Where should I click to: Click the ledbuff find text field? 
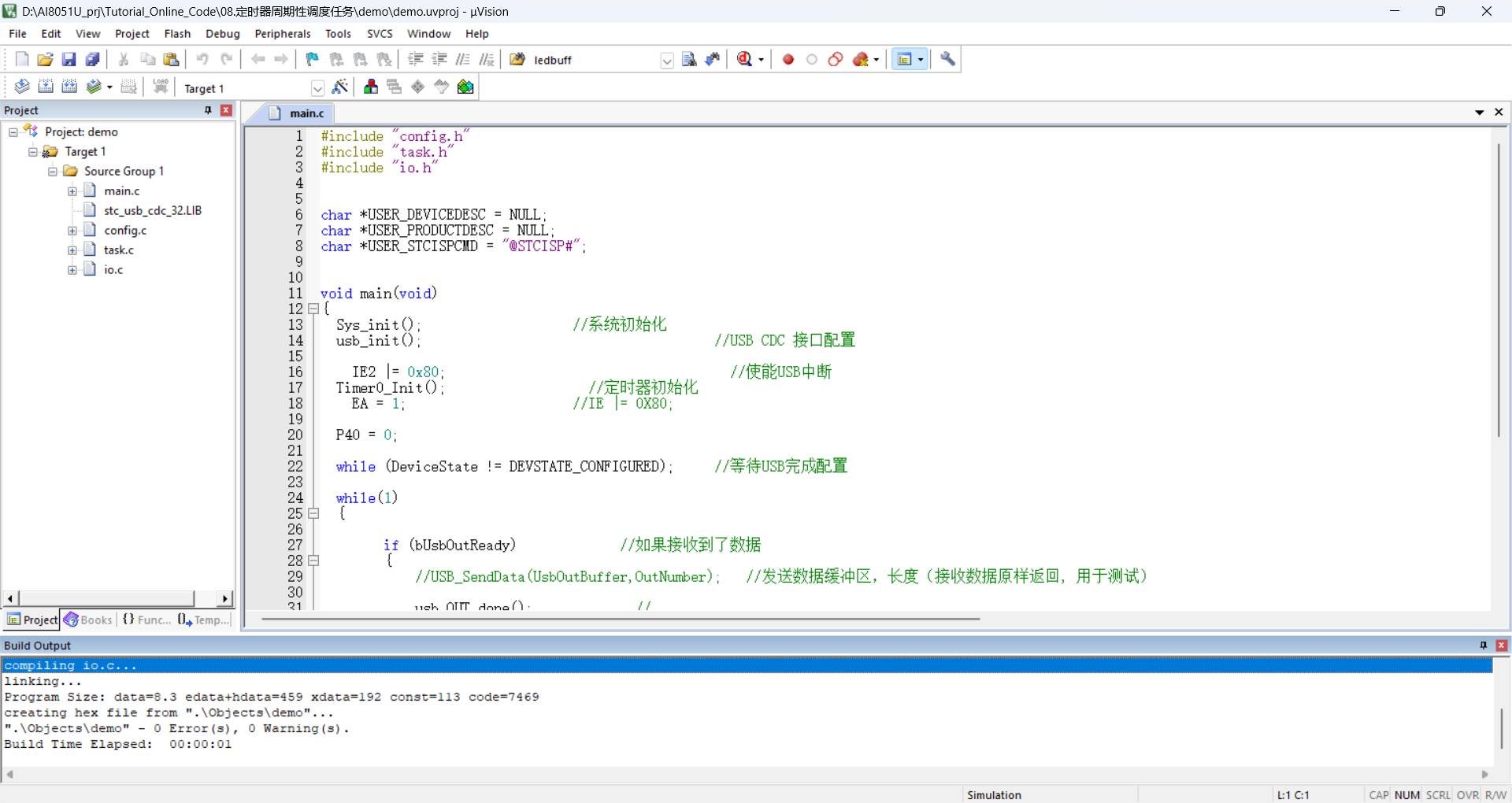tap(595, 61)
